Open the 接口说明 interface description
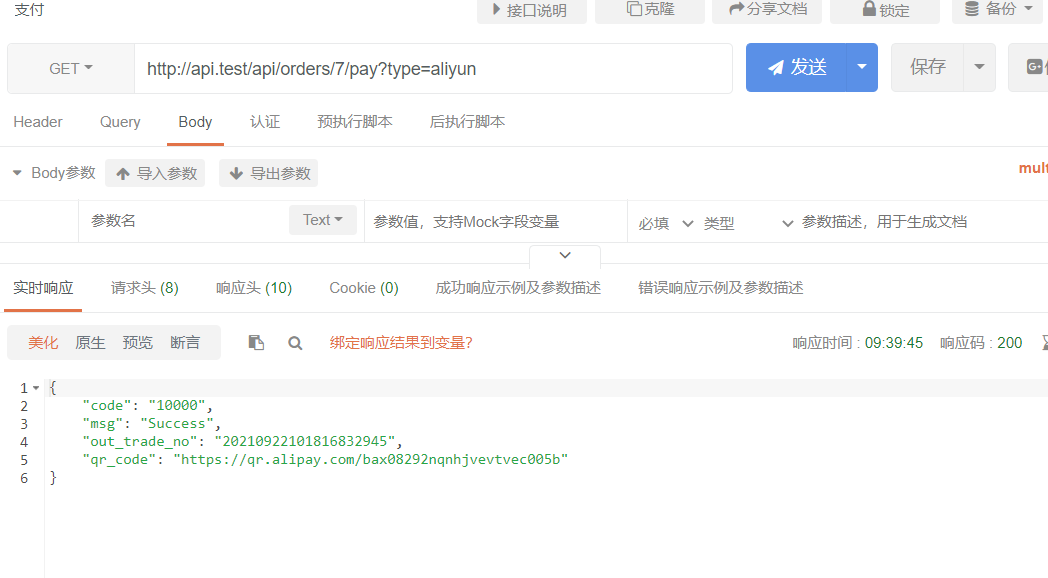Viewport: 1048px width, 578px height. coord(531,12)
